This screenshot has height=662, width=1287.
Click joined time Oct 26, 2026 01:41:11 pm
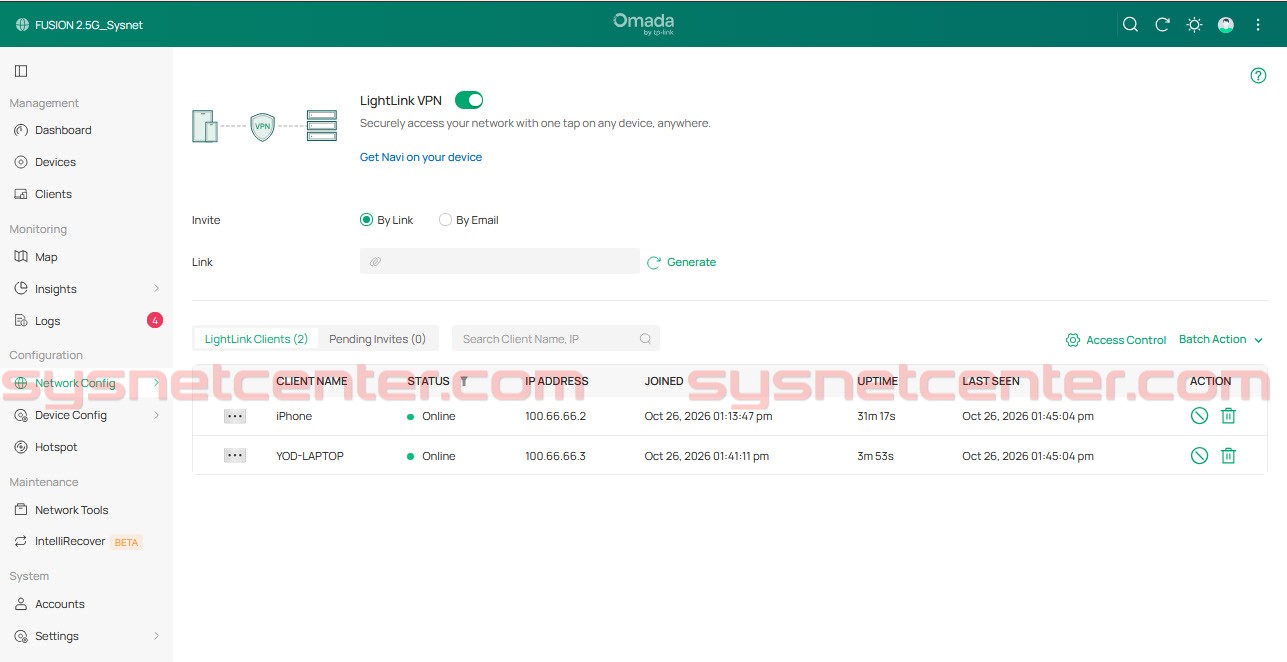click(x=707, y=456)
